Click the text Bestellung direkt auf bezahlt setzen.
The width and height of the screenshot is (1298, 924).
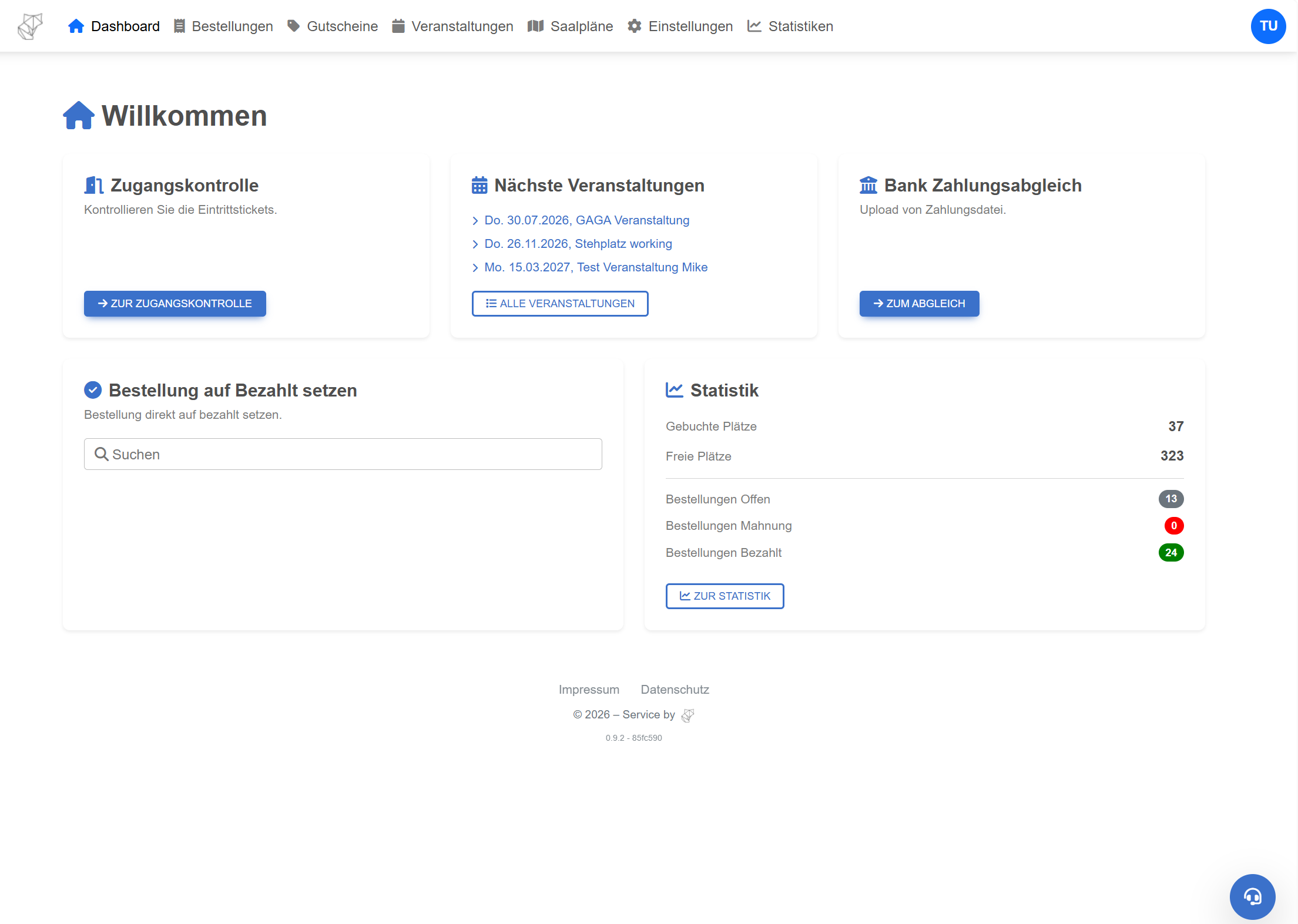(x=183, y=415)
